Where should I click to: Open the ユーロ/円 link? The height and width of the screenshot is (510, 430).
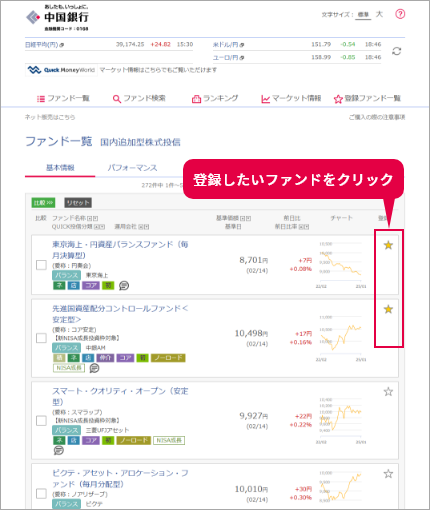[229, 58]
